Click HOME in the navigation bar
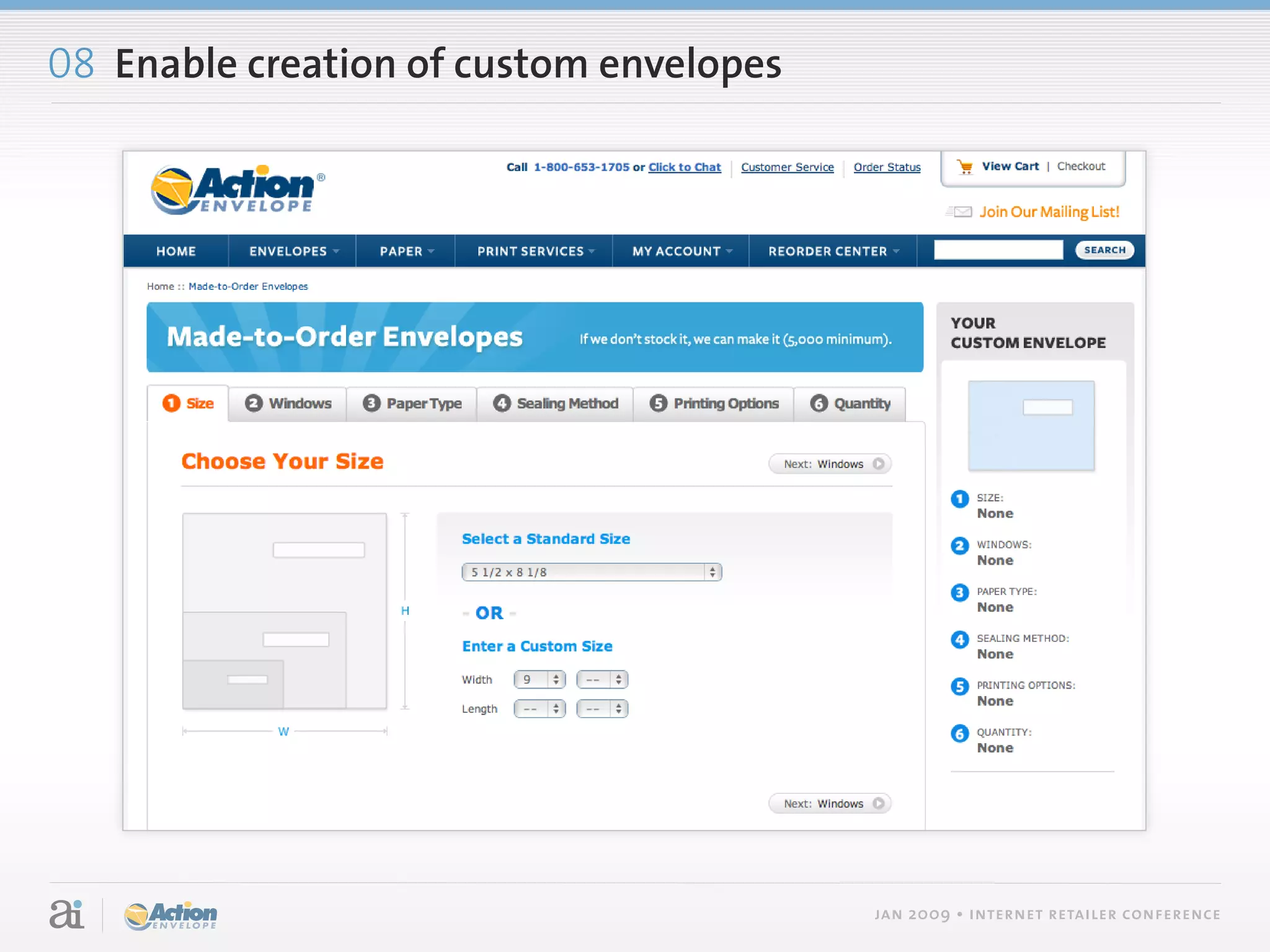Screen dimensions: 1270x952 [176, 251]
